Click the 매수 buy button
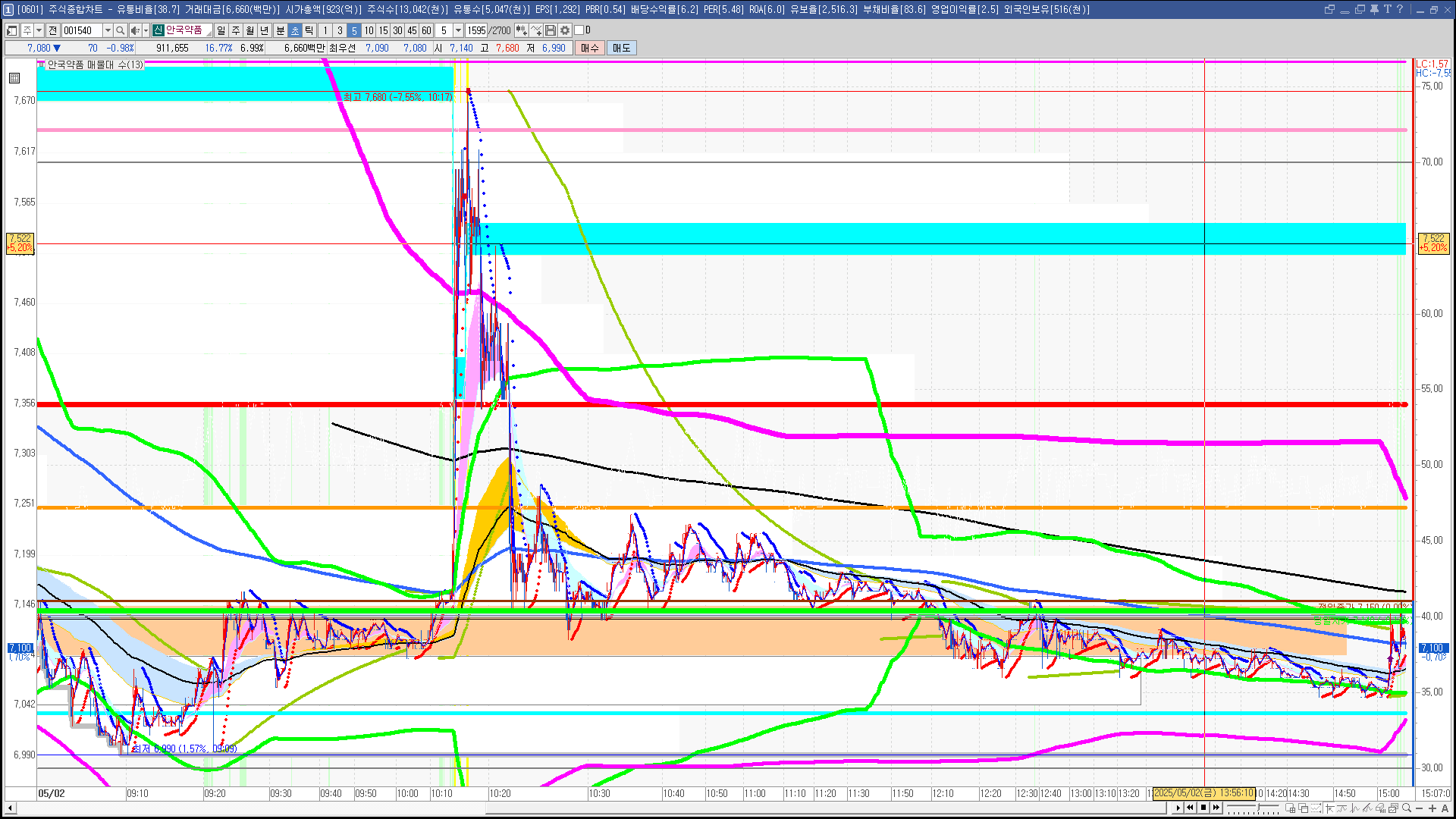 pos(590,48)
